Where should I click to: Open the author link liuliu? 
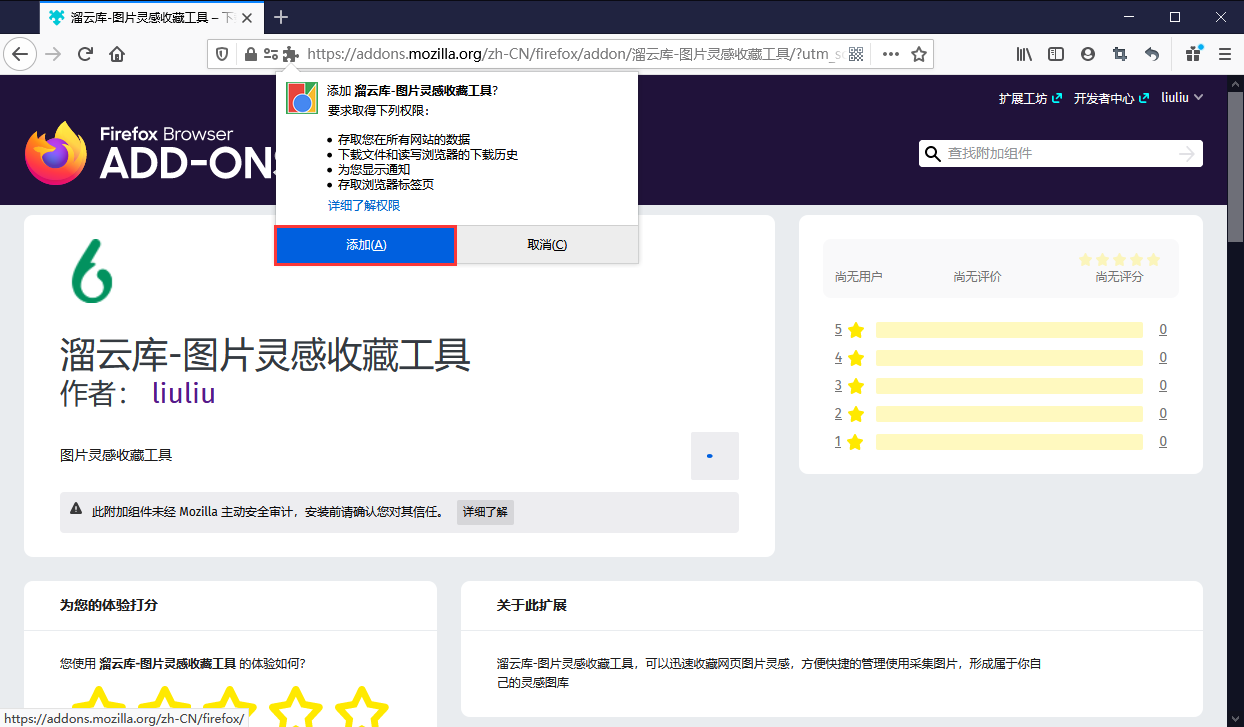pyautogui.click(x=184, y=393)
